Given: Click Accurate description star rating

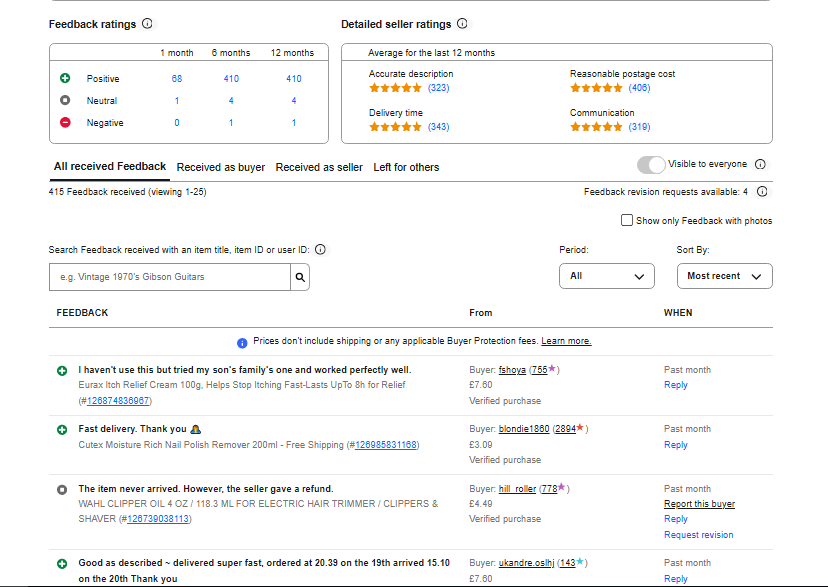Looking at the screenshot, I should [x=395, y=88].
